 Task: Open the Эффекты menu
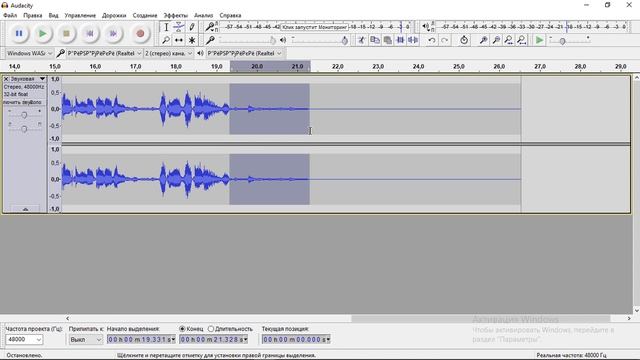[176, 15]
